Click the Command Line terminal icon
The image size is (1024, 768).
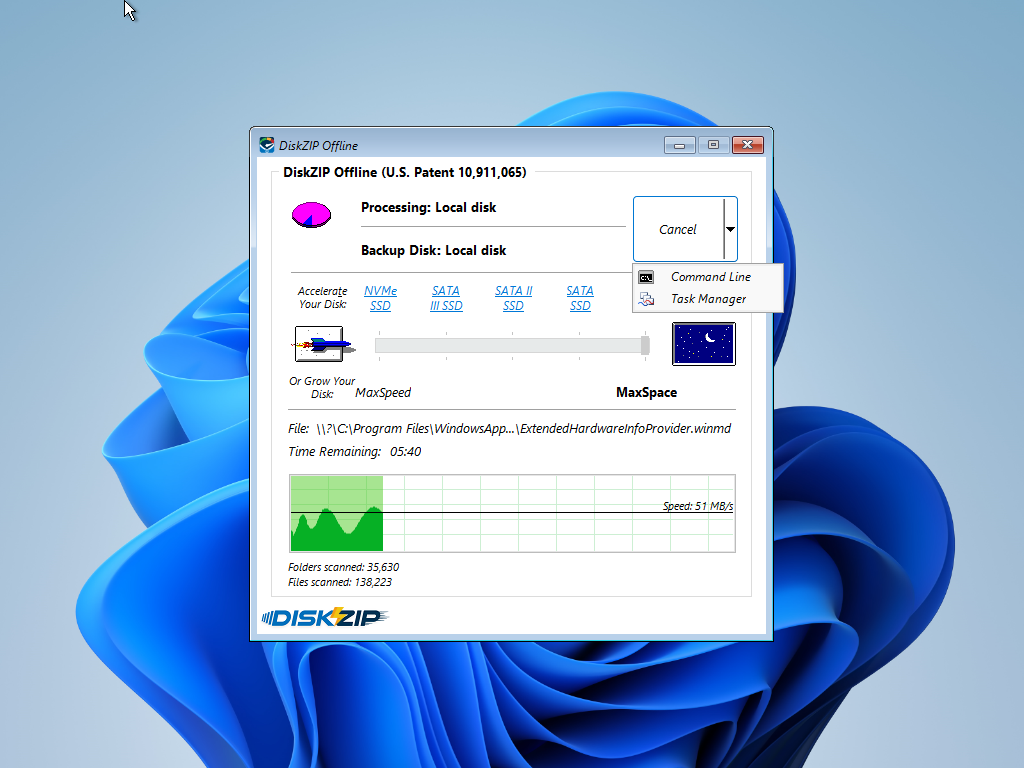646,278
